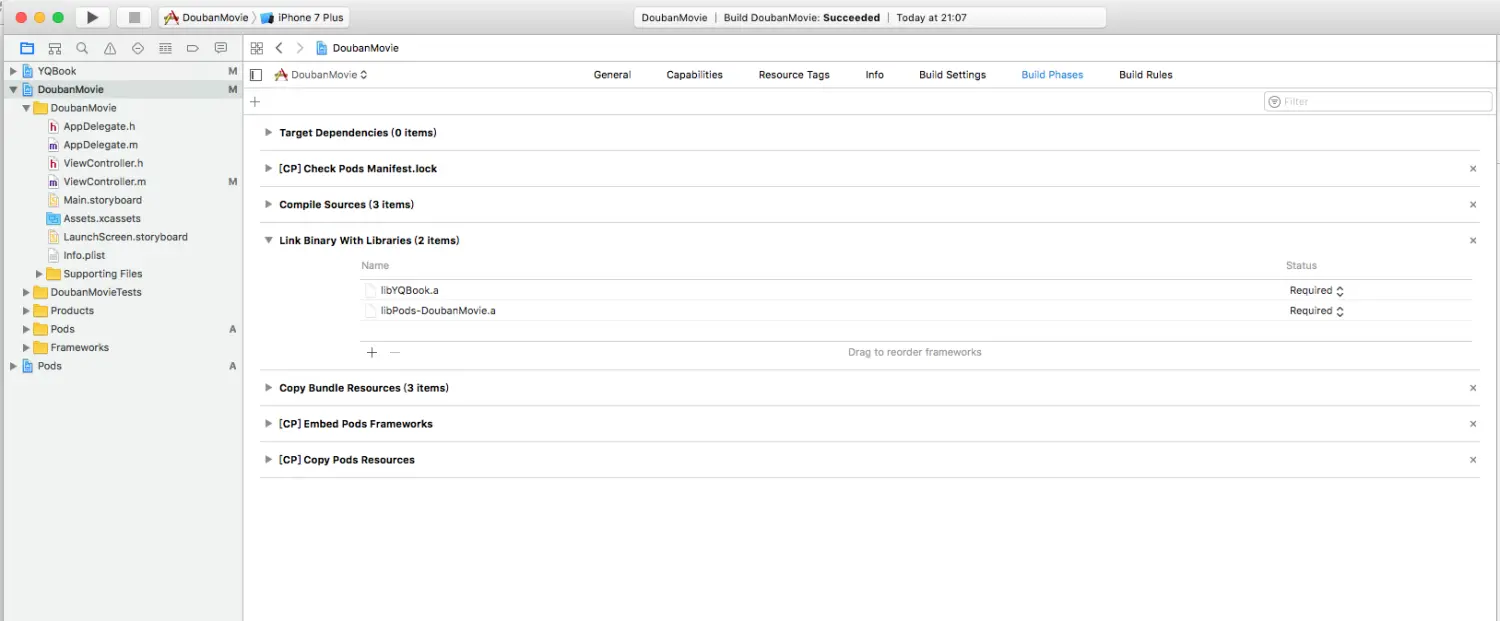Open the Symbol navigator icon

click(55, 48)
